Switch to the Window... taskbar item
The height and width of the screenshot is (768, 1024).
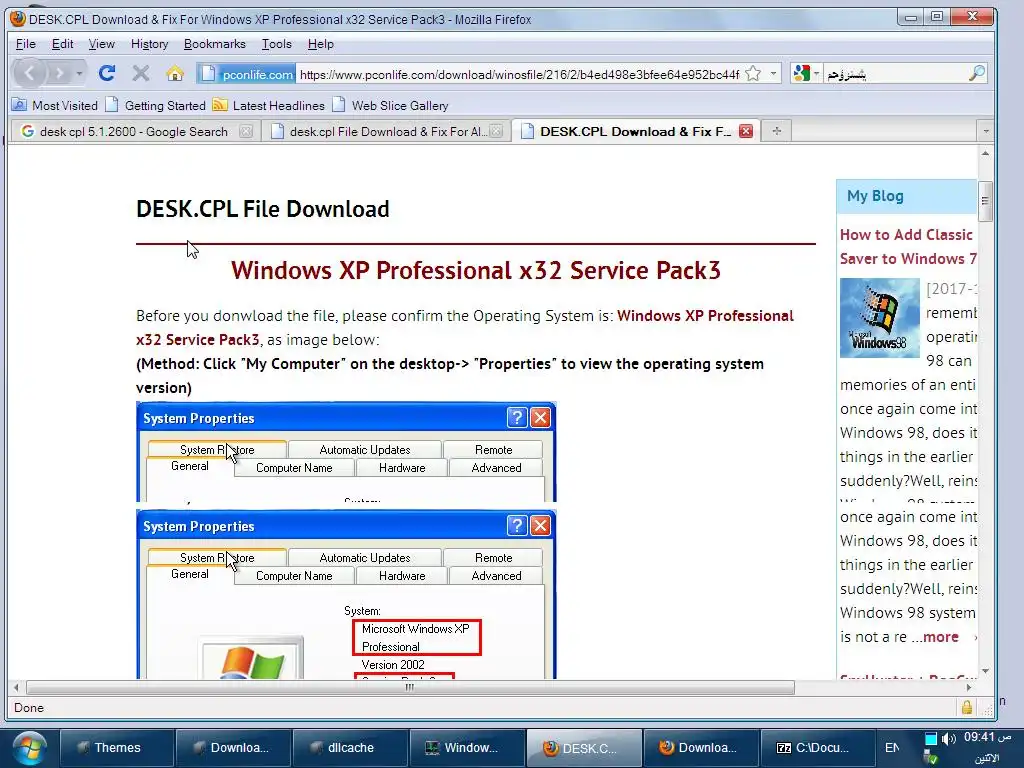pos(467,748)
